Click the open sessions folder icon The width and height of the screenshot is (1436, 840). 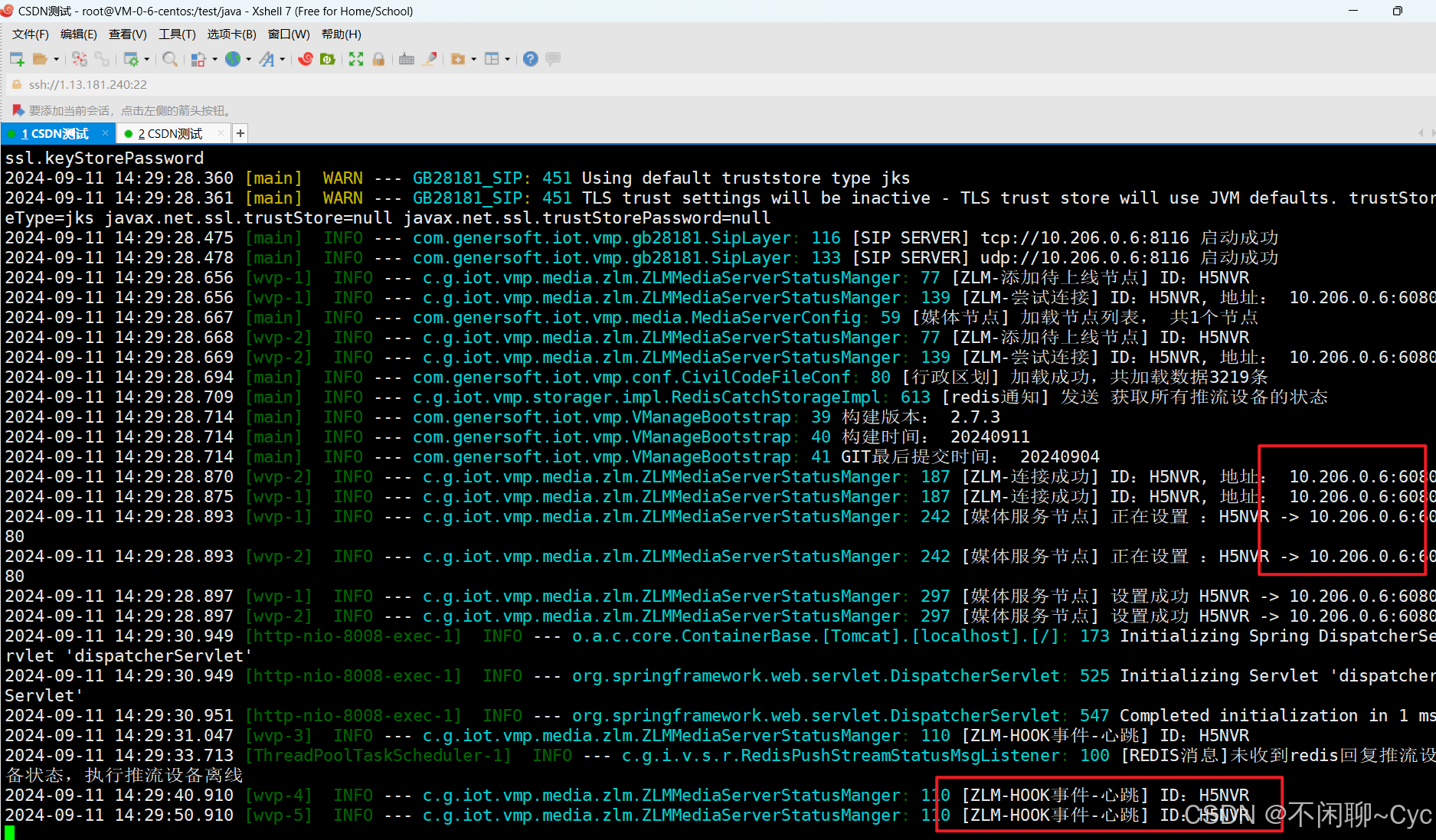41,58
